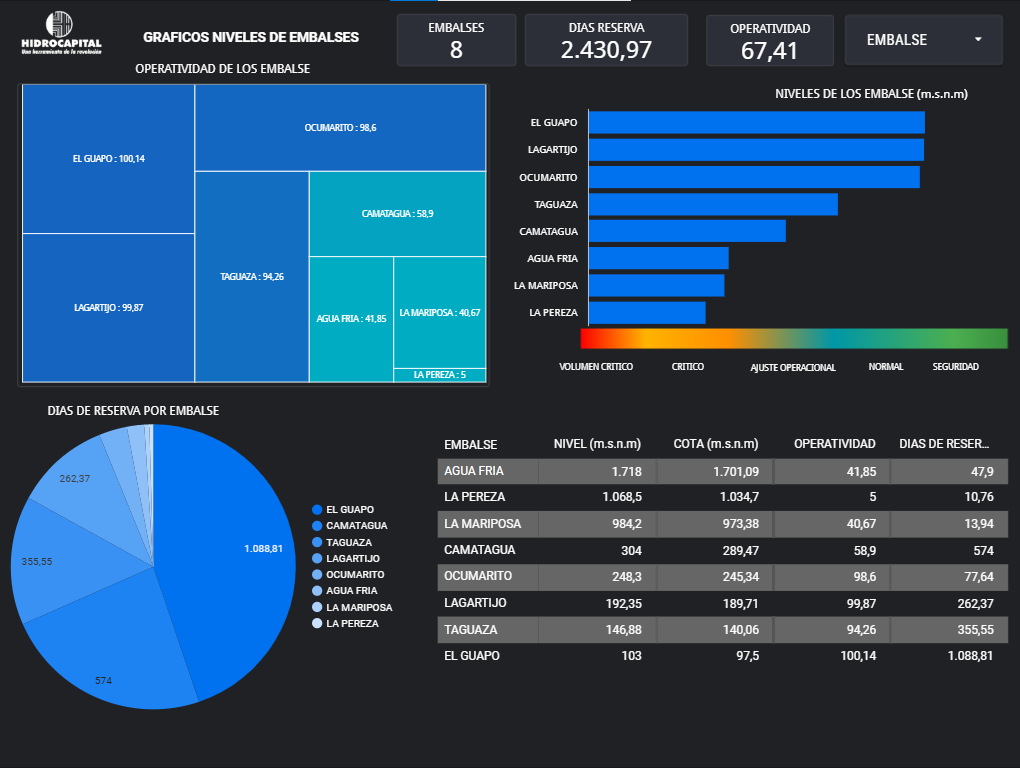Select the LA PEREZA bar in the levels chart
This screenshot has height=768, width=1020.
[647, 313]
